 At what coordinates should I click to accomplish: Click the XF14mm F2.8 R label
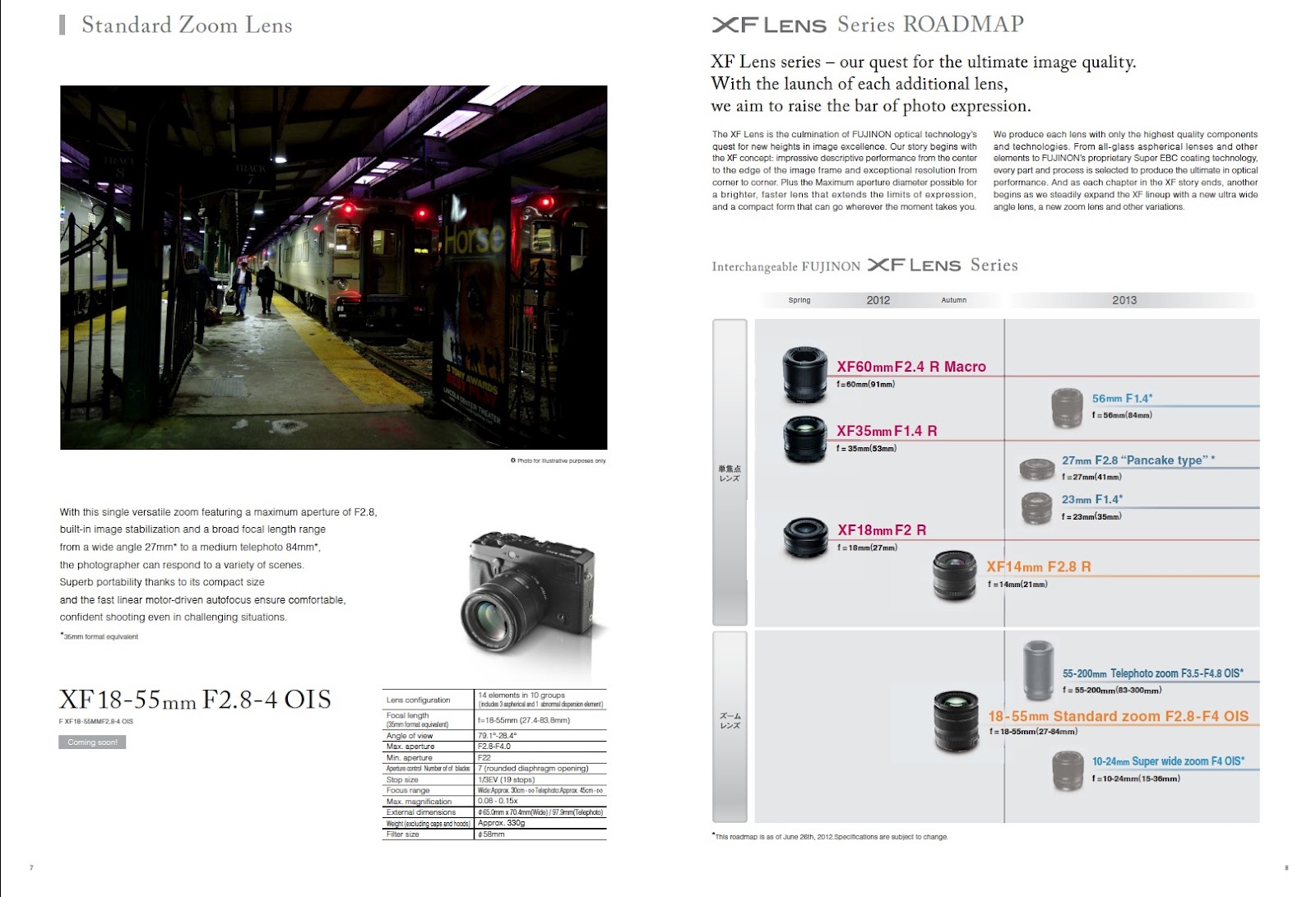[x=1039, y=566]
